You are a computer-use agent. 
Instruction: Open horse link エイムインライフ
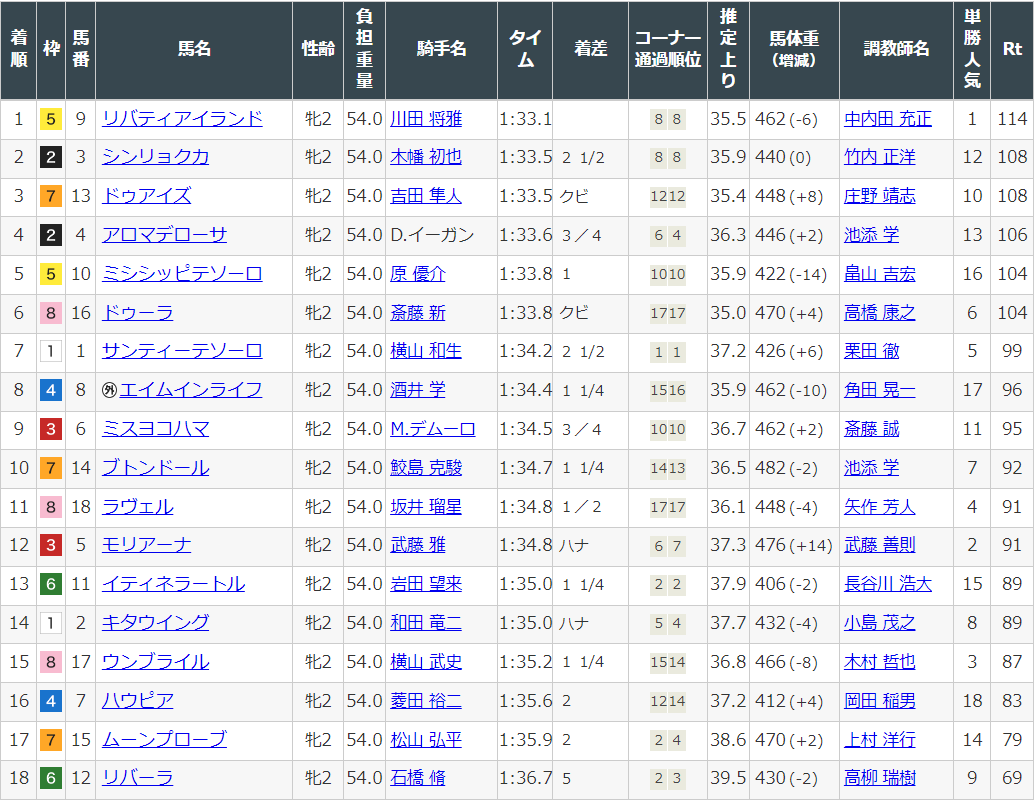pos(191,390)
